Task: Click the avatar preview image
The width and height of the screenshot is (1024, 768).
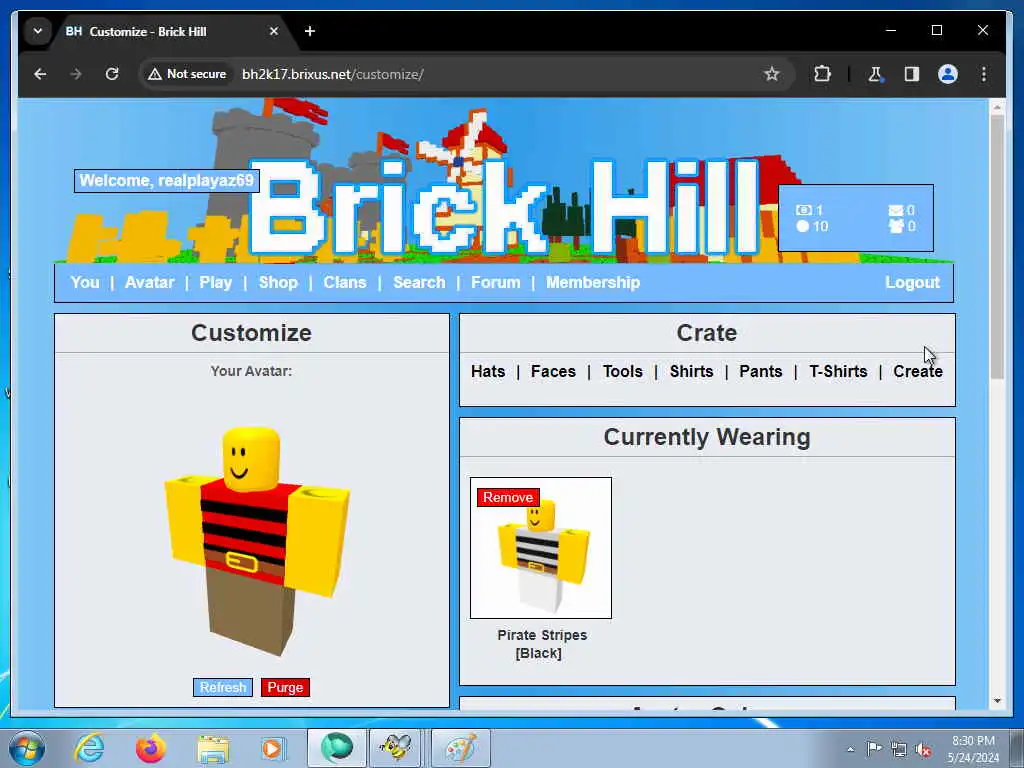Action: 255,541
